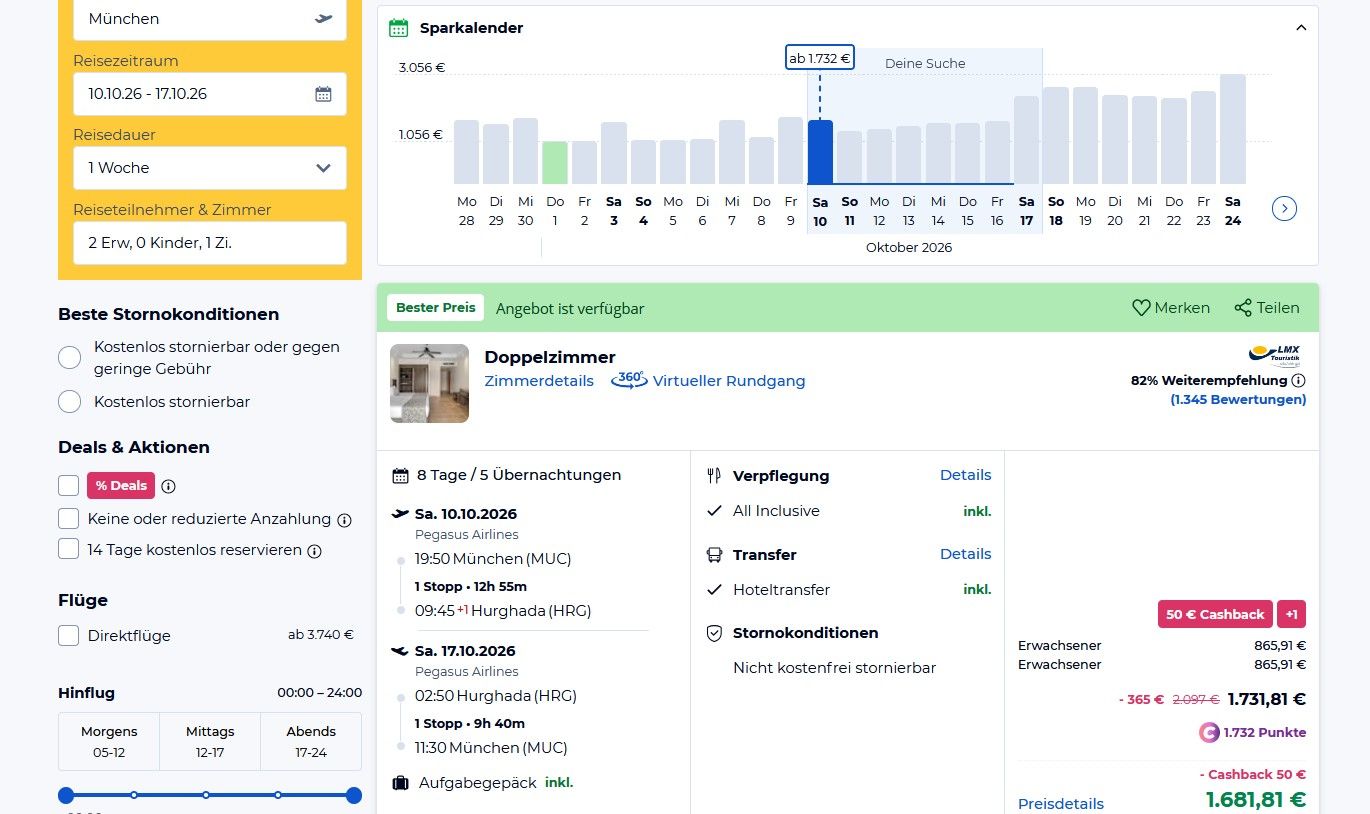This screenshot has height=814, width=1370.
Task: Check 14 Tage kostenlos reservieren
Action: (x=68, y=549)
